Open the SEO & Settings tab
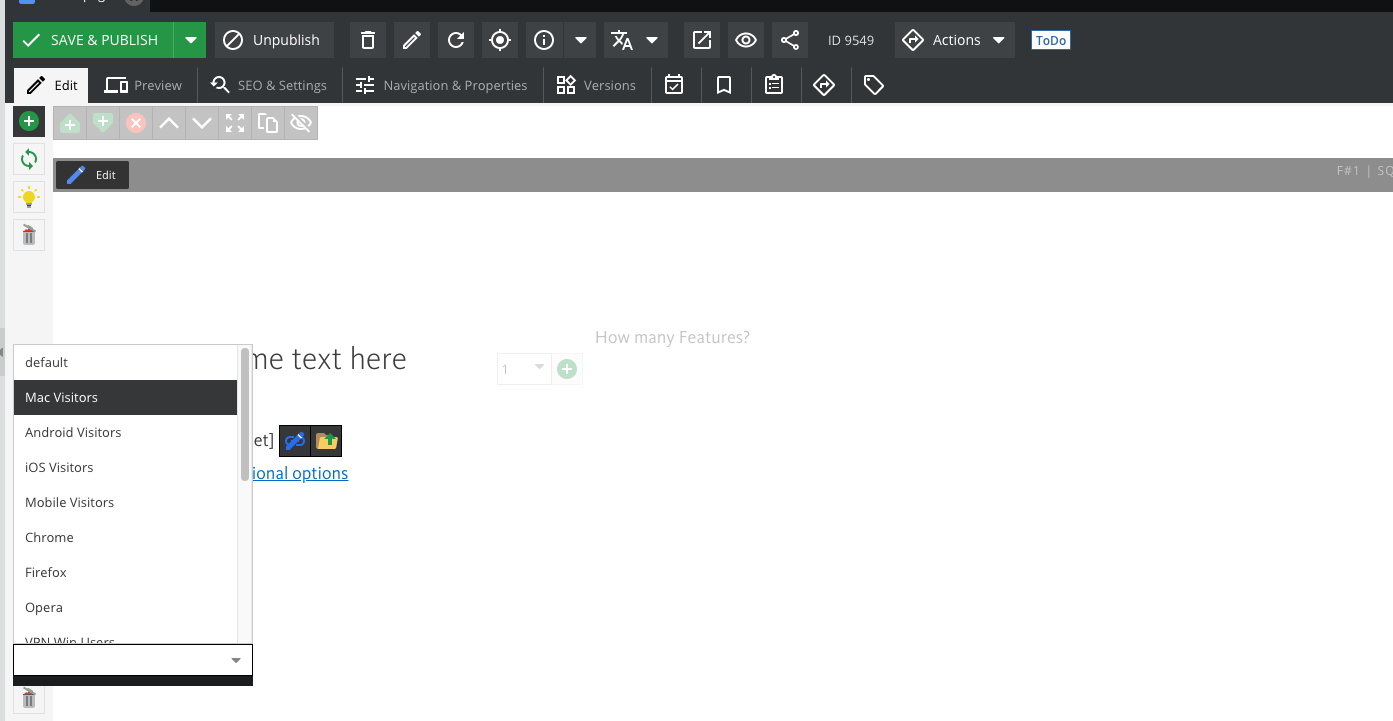 (269, 85)
